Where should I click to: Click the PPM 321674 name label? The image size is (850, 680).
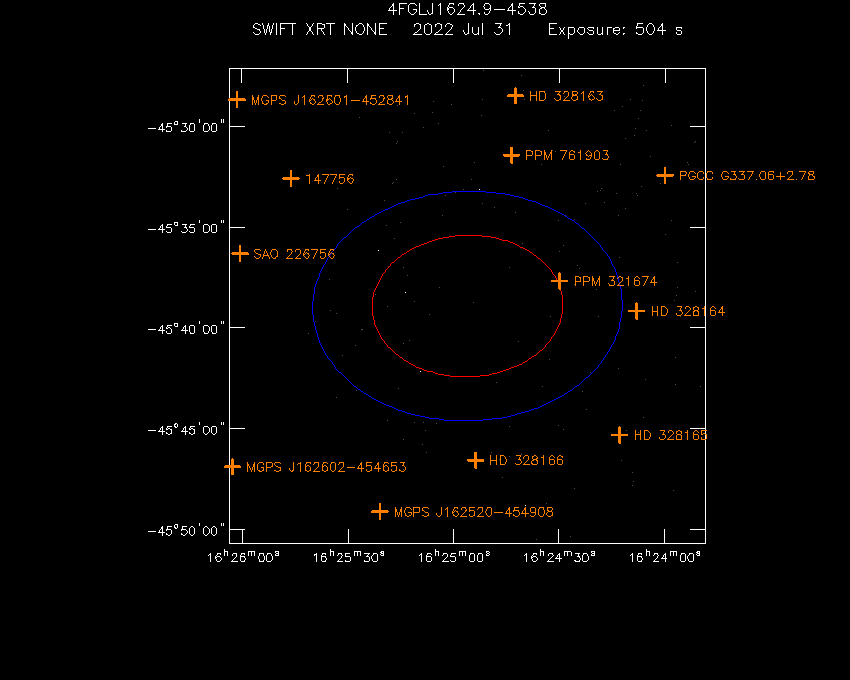pos(615,281)
